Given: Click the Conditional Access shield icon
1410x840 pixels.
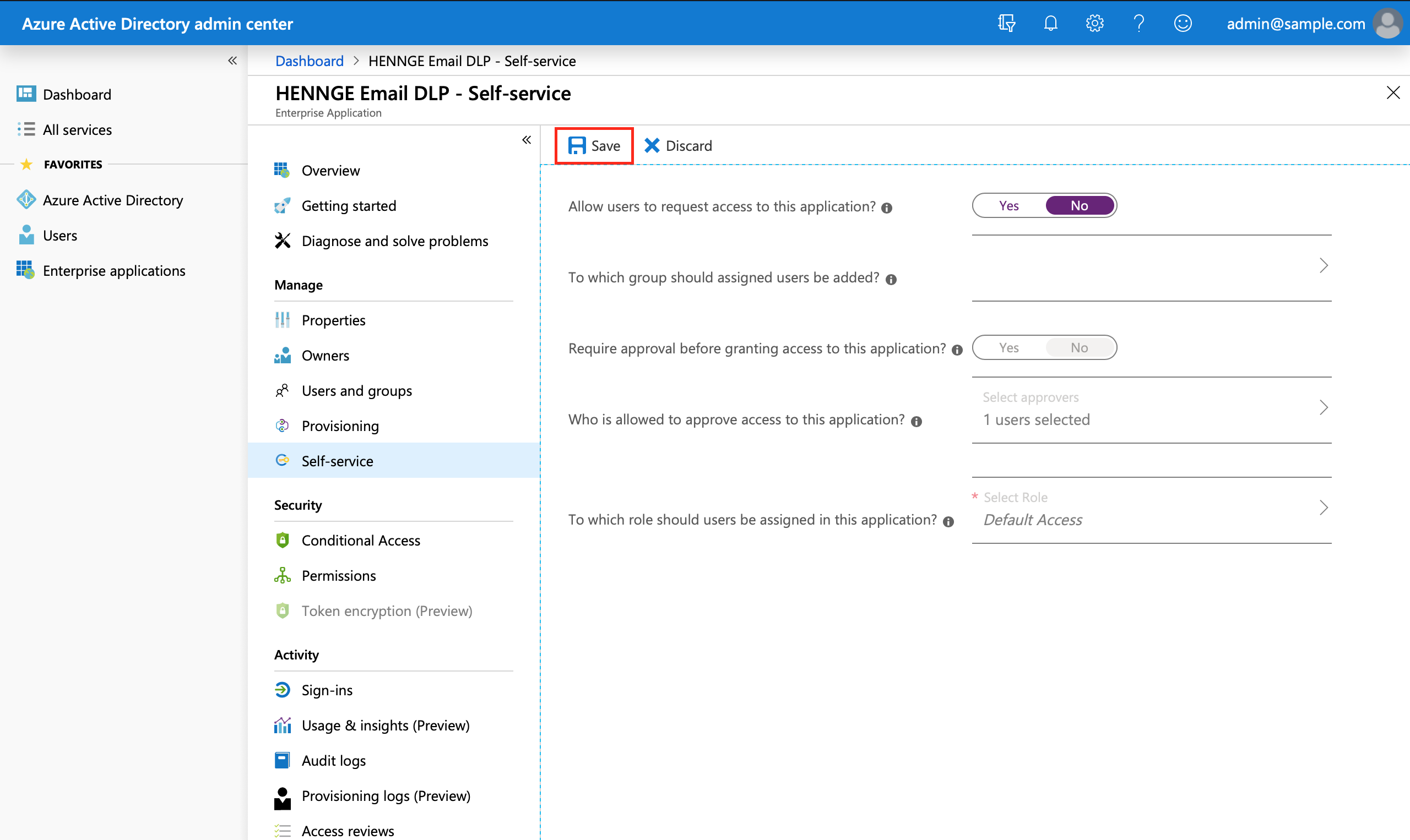Looking at the screenshot, I should 282,540.
